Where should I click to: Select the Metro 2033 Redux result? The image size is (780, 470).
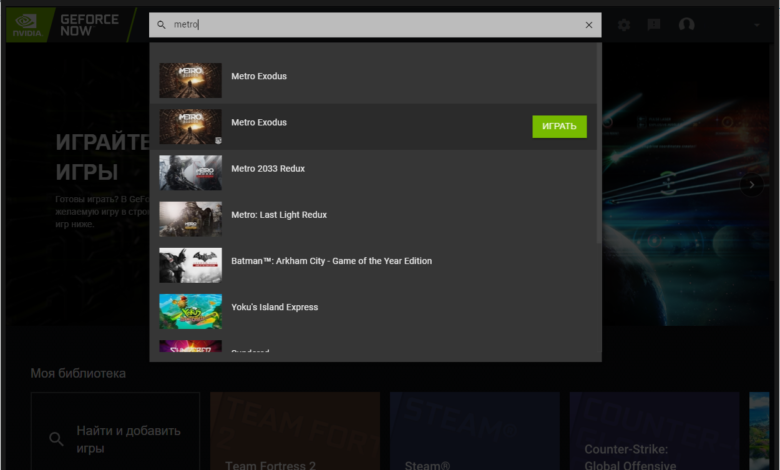(373, 173)
